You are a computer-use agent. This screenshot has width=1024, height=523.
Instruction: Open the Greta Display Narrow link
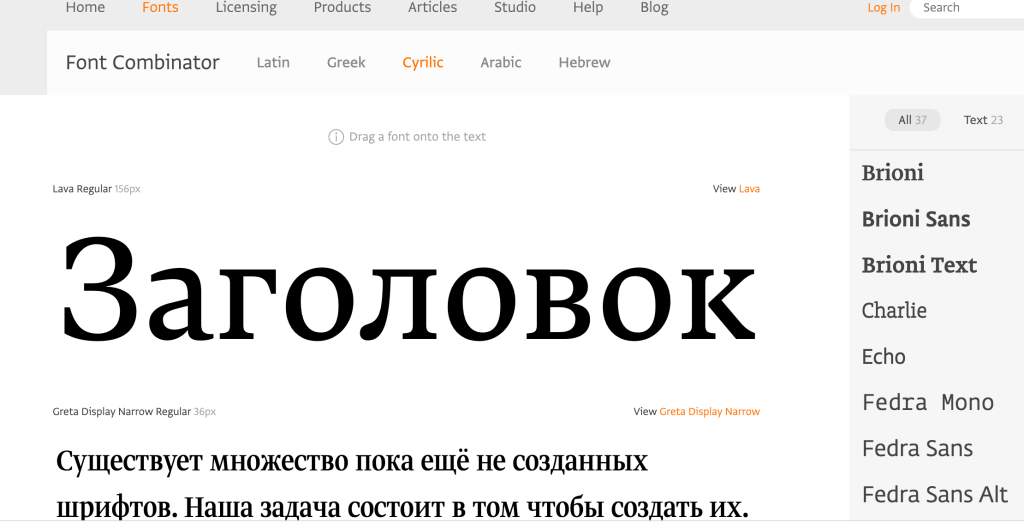click(x=709, y=412)
